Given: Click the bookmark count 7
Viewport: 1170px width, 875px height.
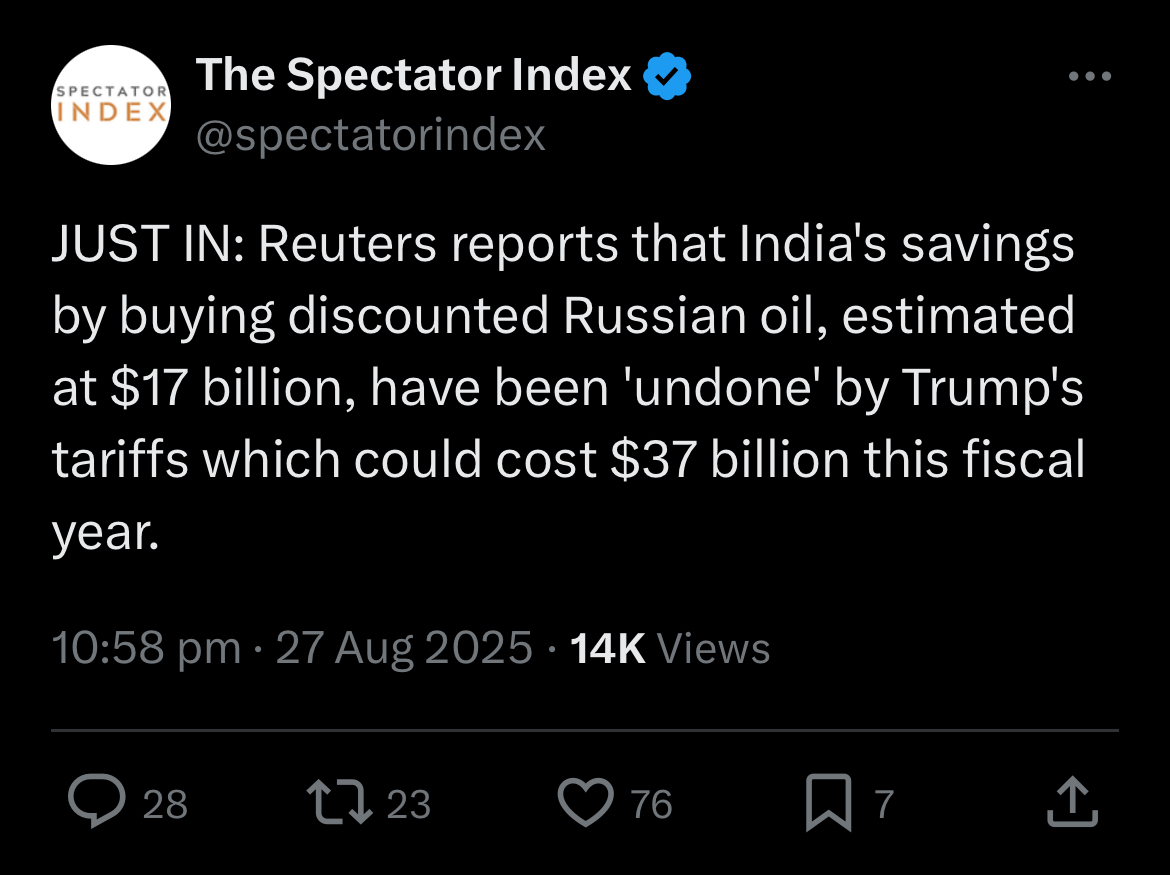Looking at the screenshot, I should [883, 804].
